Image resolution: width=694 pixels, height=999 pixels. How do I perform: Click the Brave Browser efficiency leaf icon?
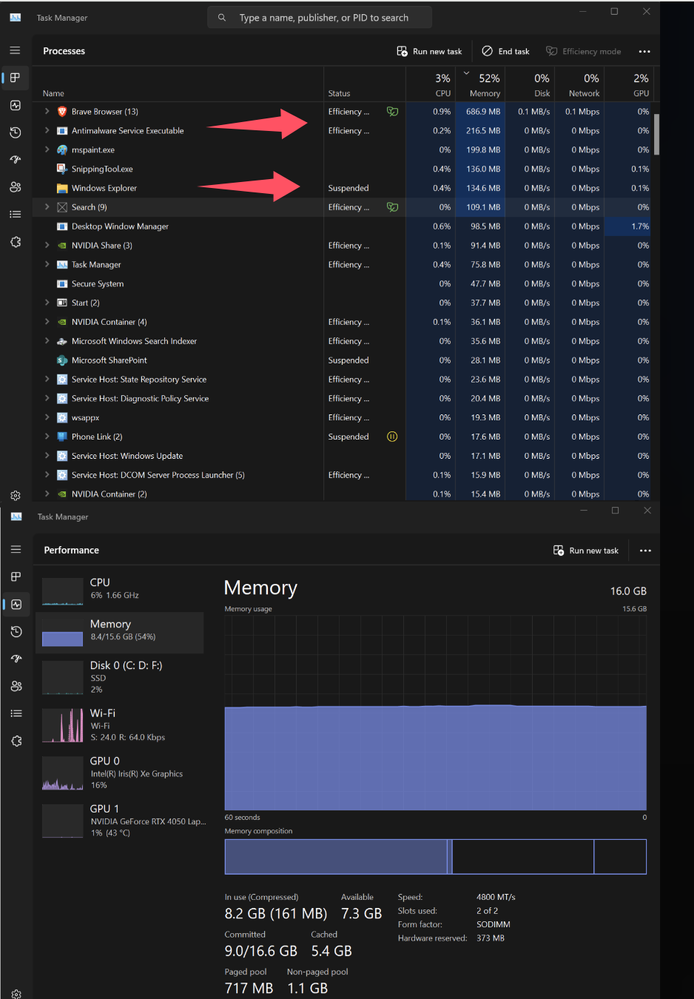point(393,111)
